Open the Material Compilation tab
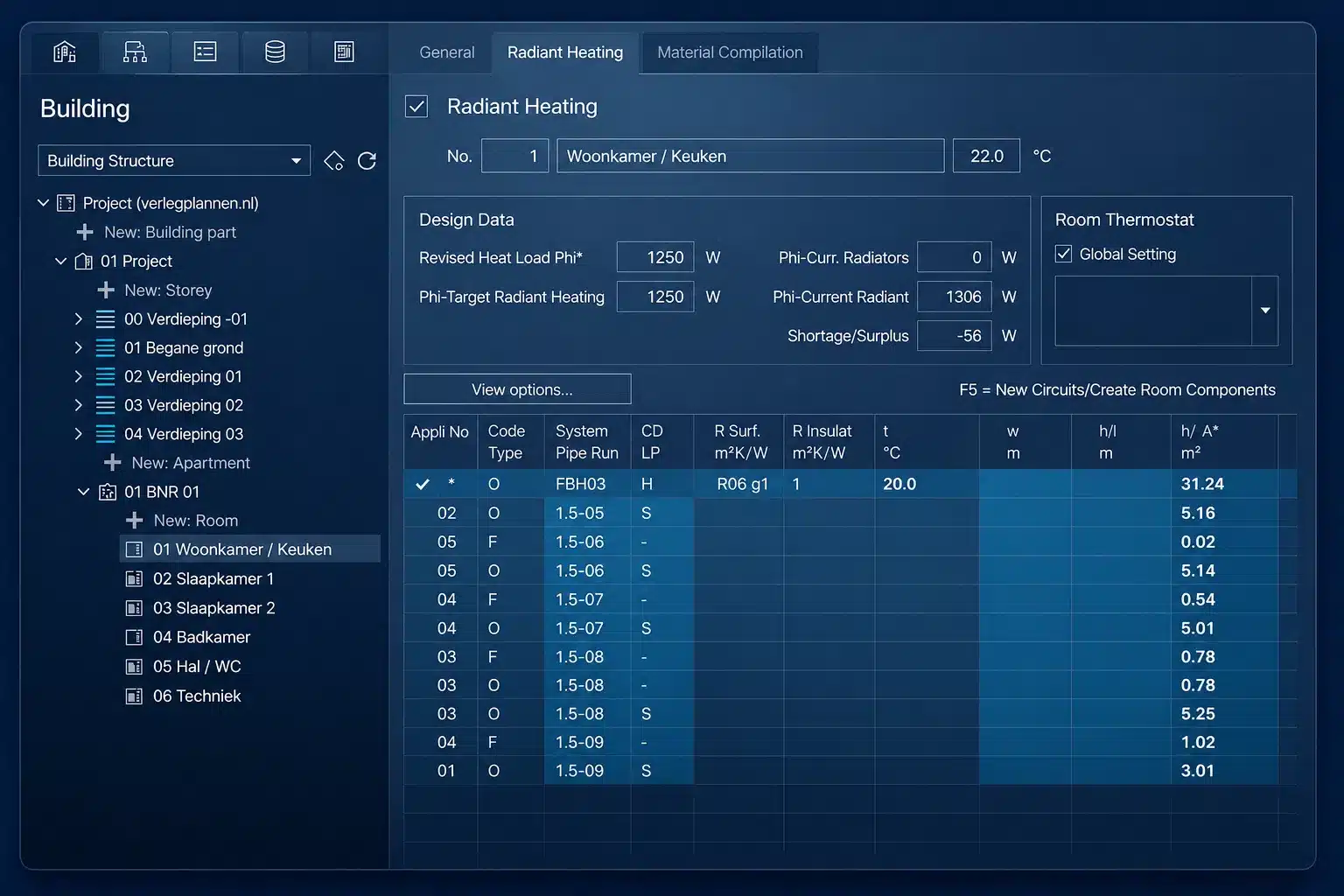 point(730,52)
